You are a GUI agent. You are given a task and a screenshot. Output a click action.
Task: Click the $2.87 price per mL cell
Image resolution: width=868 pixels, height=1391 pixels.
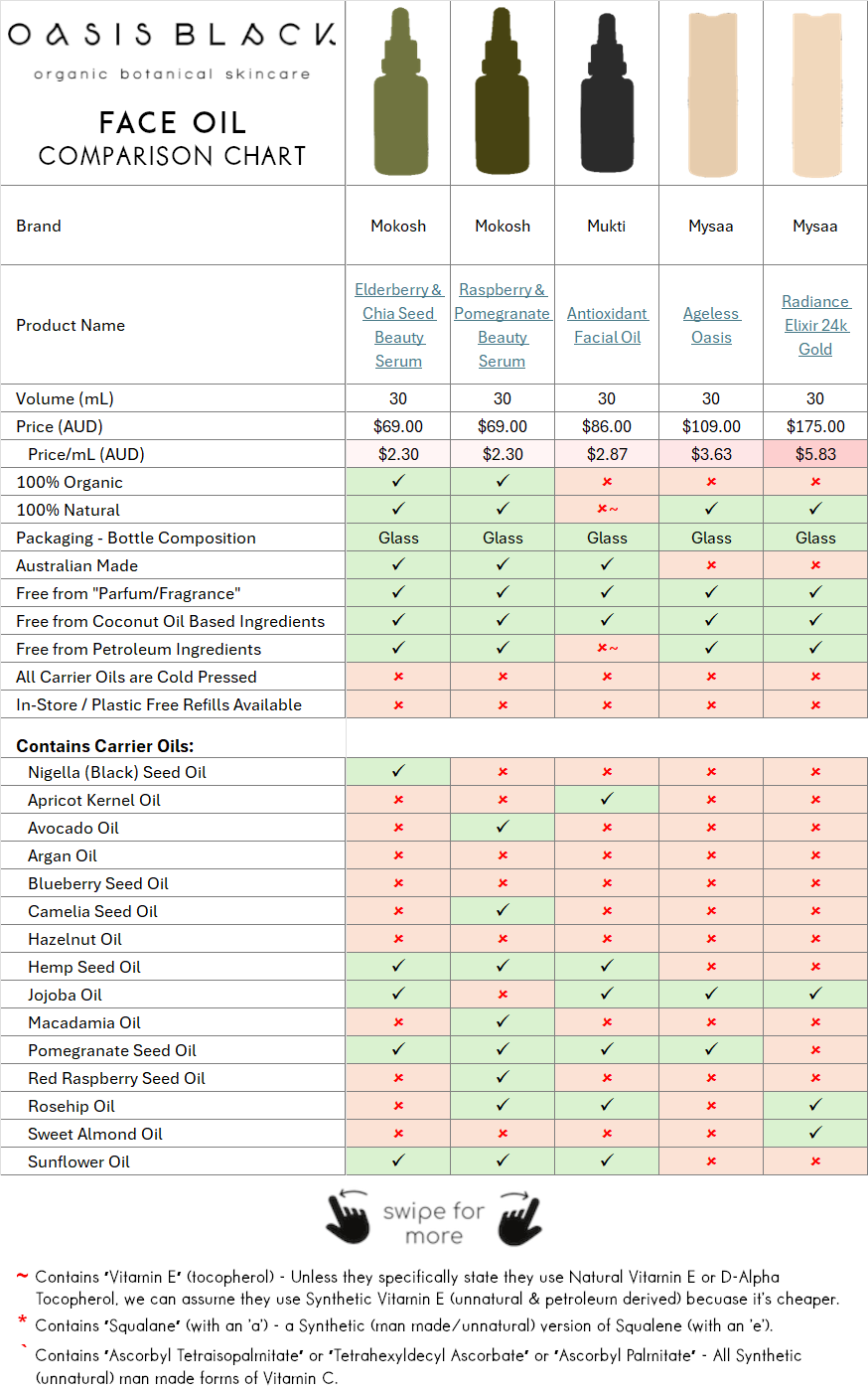pos(607,454)
